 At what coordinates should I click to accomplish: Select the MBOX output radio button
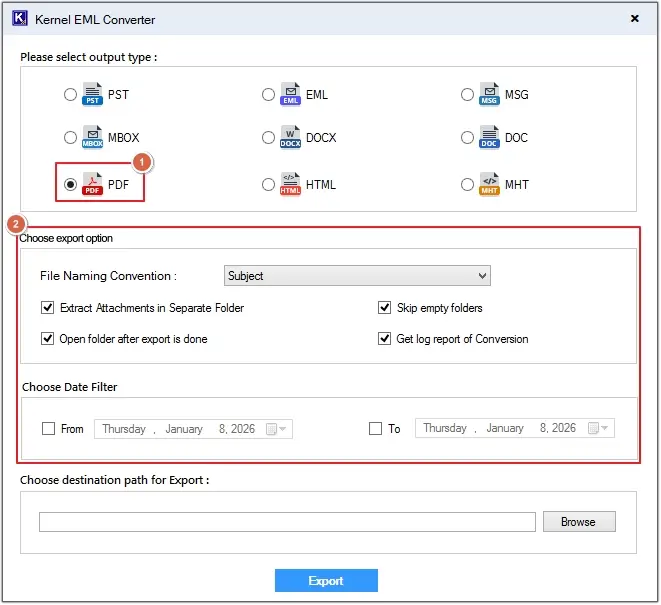(x=70, y=137)
